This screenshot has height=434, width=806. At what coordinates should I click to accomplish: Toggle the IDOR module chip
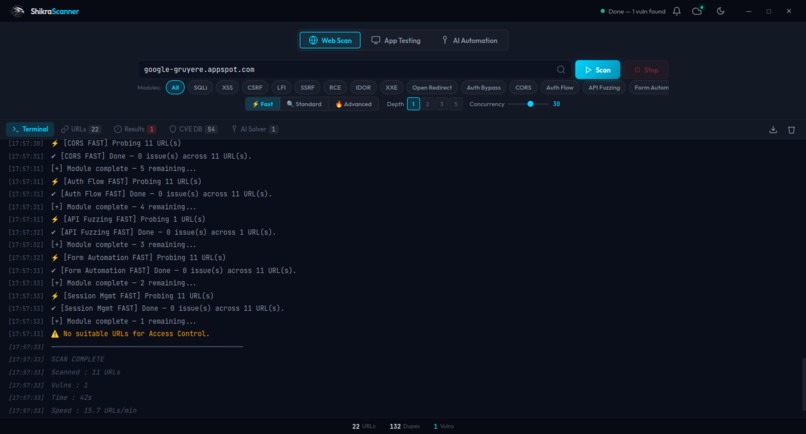click(363, 87)
